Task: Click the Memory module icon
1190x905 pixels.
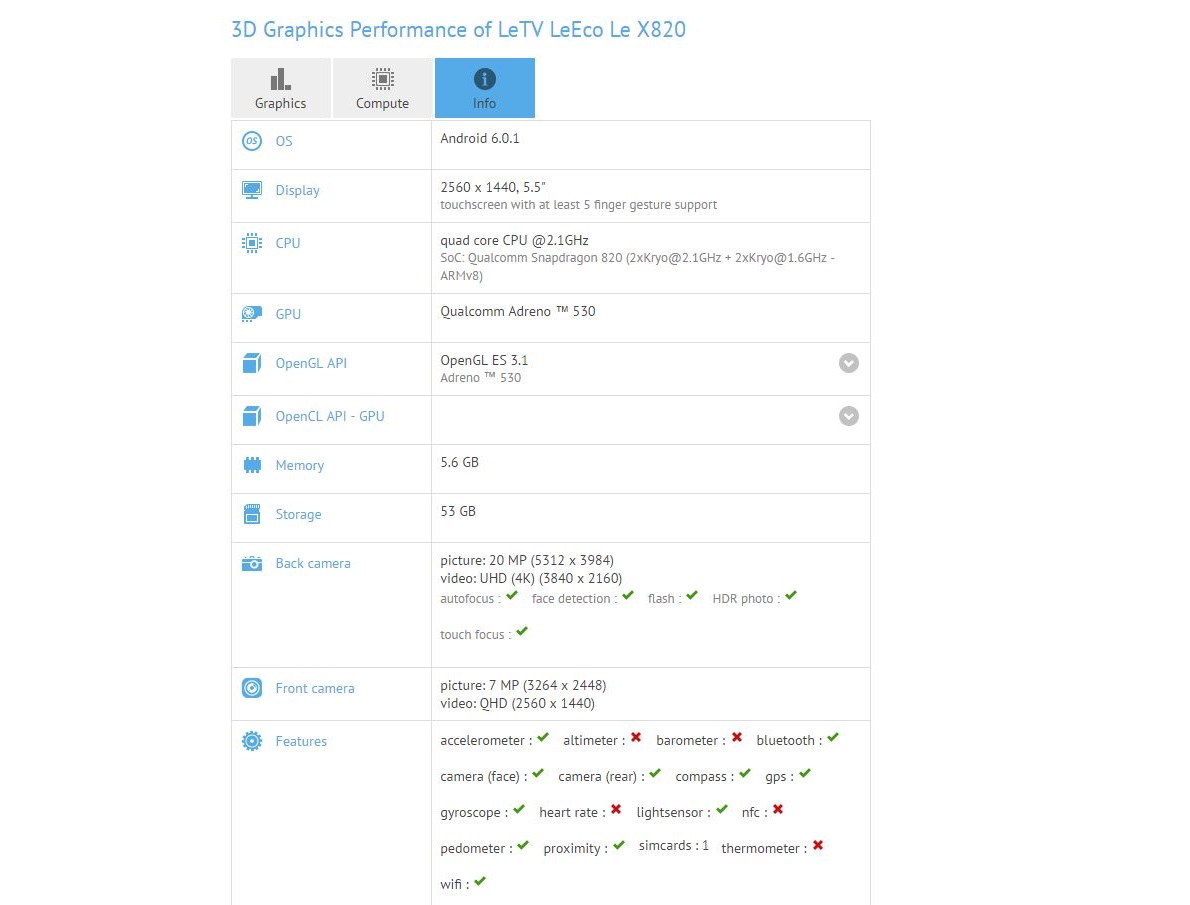Action: [252, 465]
